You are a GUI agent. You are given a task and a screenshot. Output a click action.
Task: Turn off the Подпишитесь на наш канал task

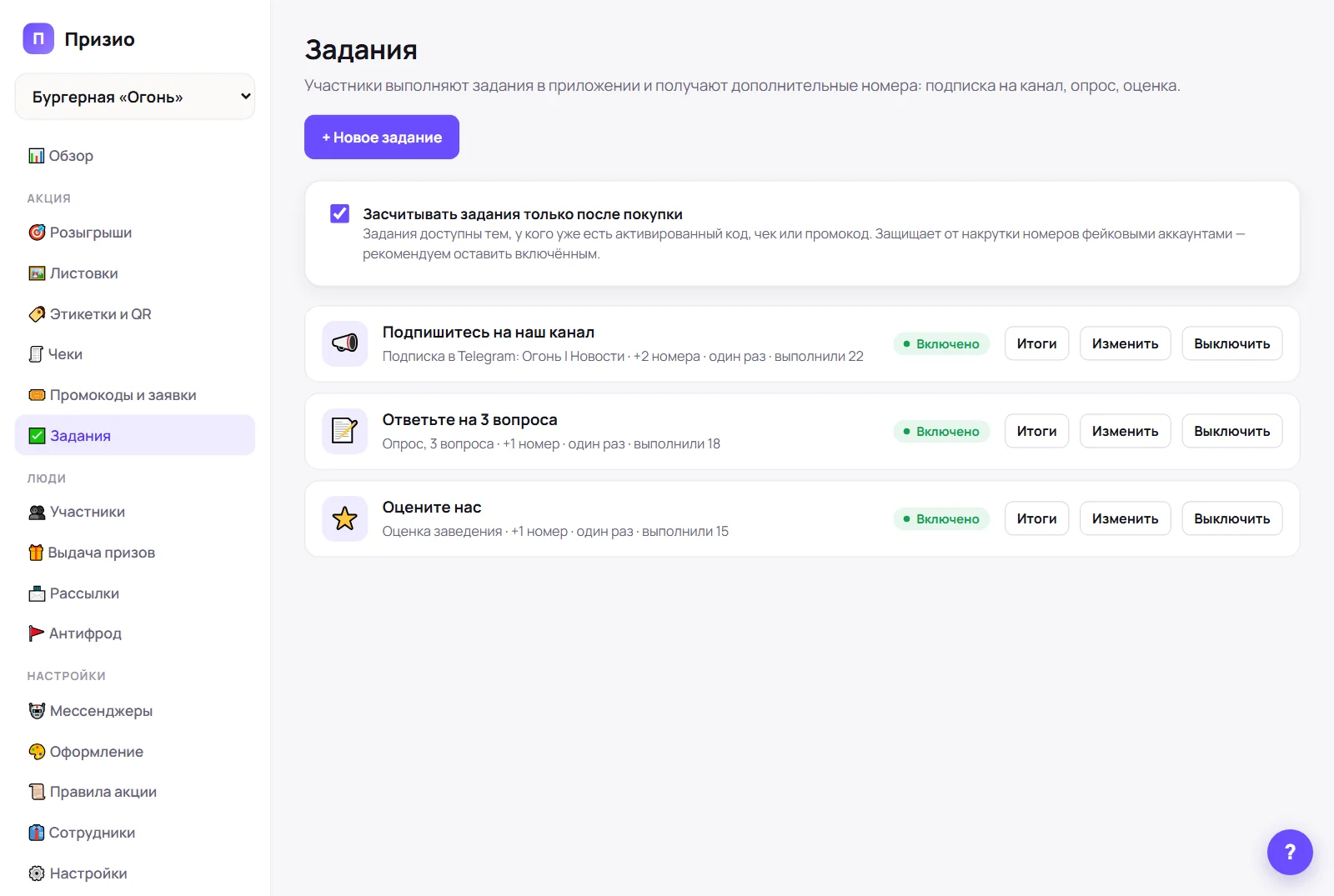[1231, 343]
